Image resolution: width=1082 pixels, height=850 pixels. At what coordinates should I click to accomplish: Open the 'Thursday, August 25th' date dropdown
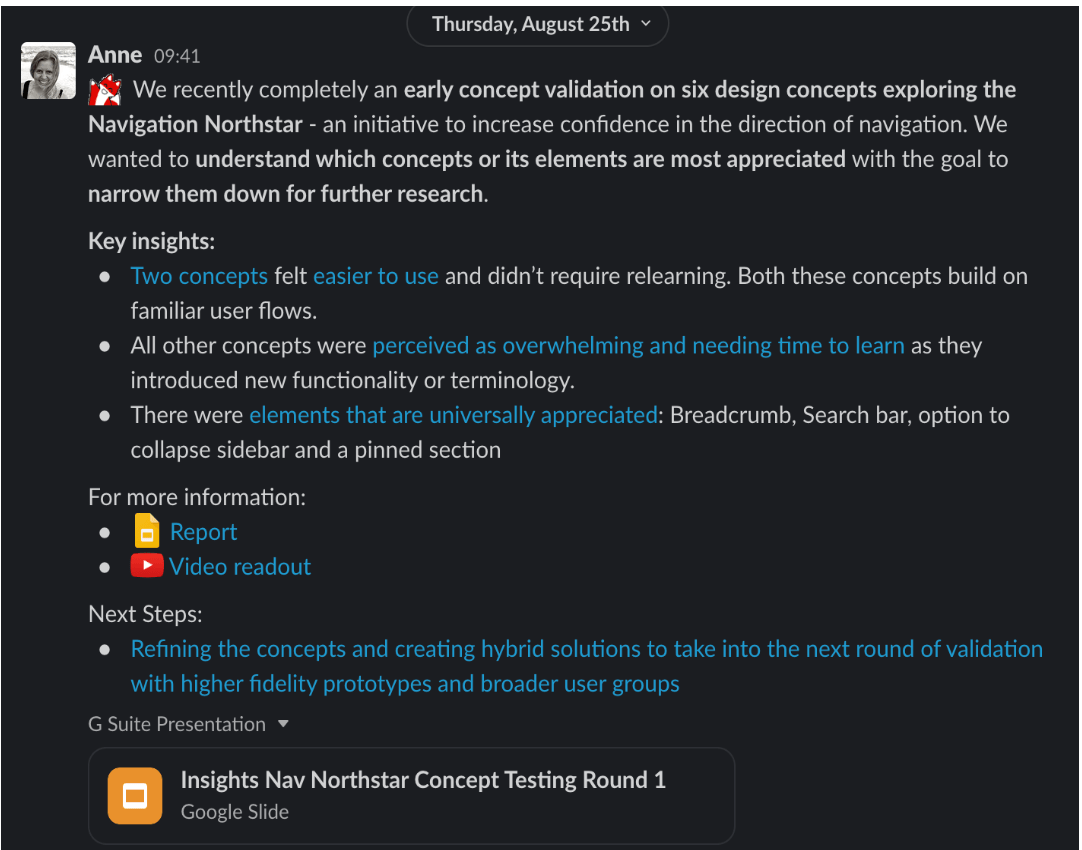(537, 24)
